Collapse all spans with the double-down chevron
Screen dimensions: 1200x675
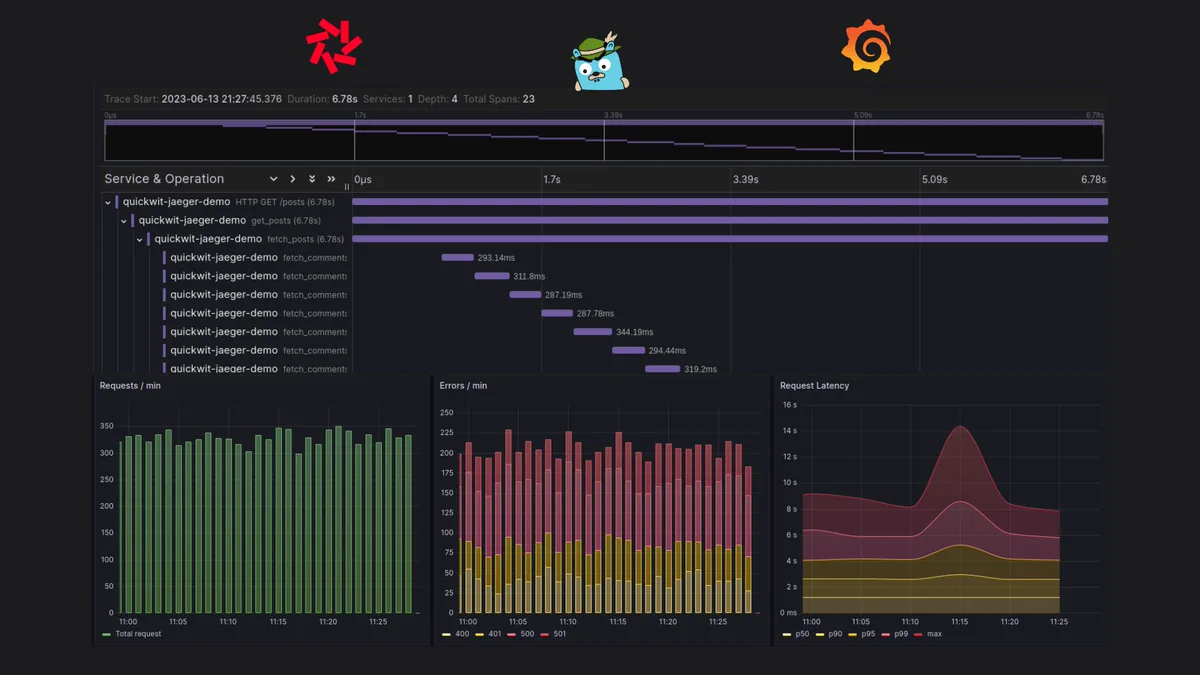click(x=312, y=179)
